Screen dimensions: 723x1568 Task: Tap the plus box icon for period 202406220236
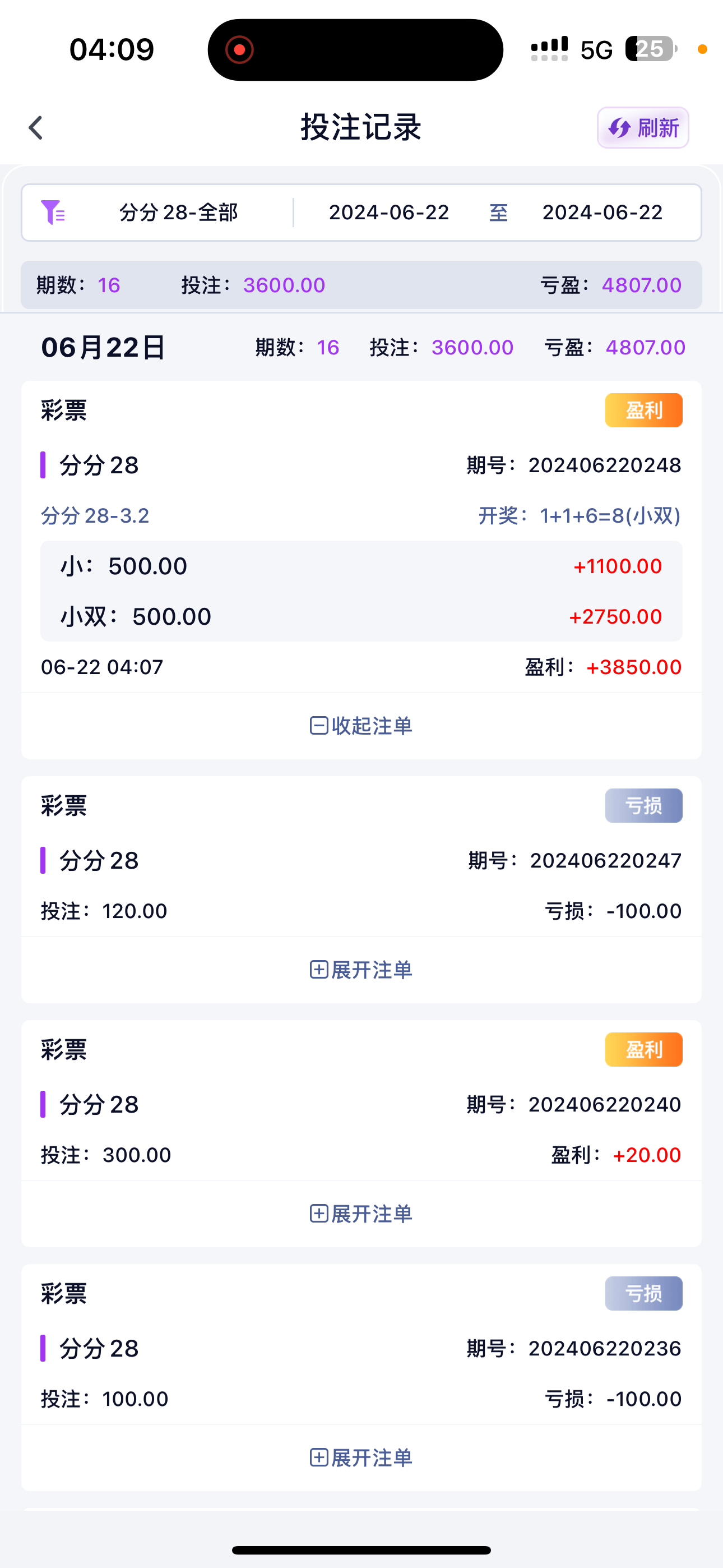[x=319, y=1458]
